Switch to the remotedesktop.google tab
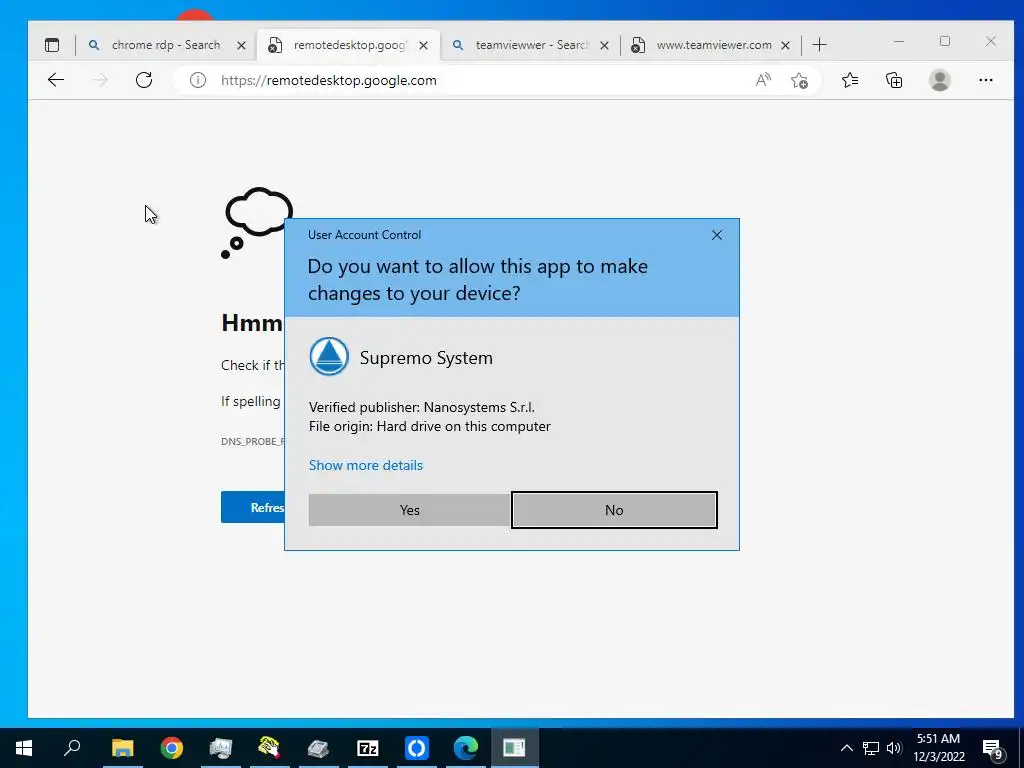The width and height of the screenshot is (1024, 768). pos(349,45)
